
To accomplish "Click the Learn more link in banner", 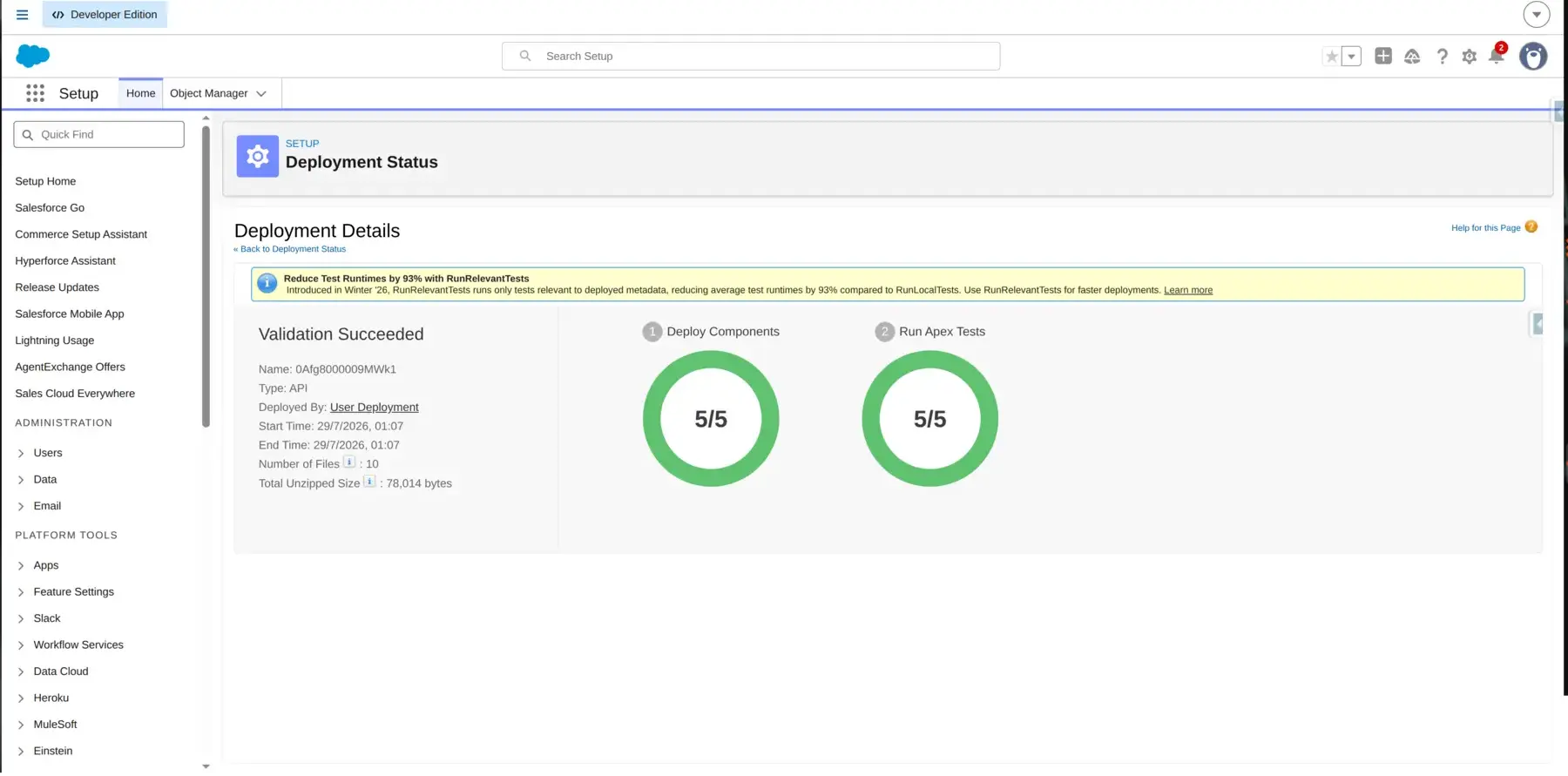I will pyautogui.click(x=1188, y=291).
